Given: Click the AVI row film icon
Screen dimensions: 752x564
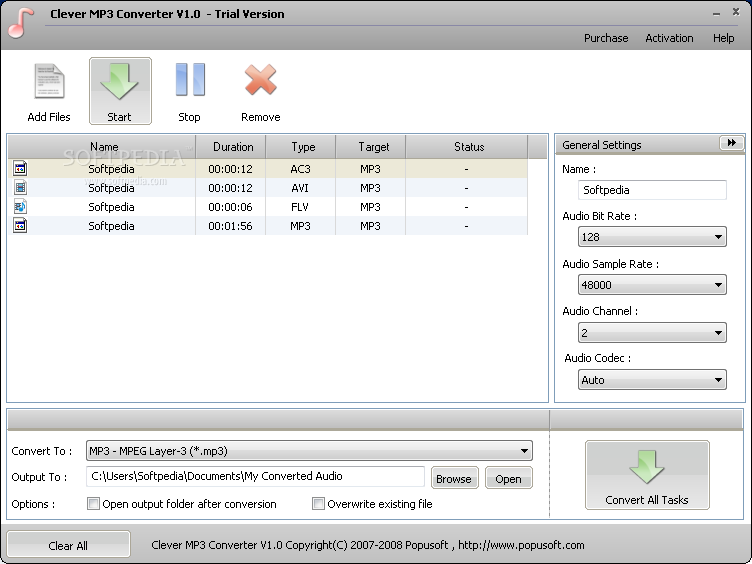Looking at the screenshot, I should coord(20,188).
